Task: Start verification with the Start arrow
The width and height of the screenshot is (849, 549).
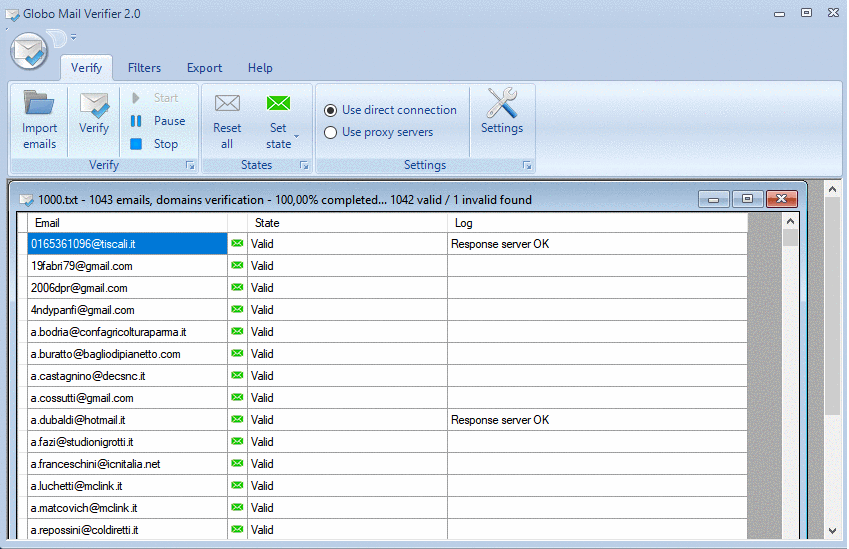Action: (x=136, y=97)
